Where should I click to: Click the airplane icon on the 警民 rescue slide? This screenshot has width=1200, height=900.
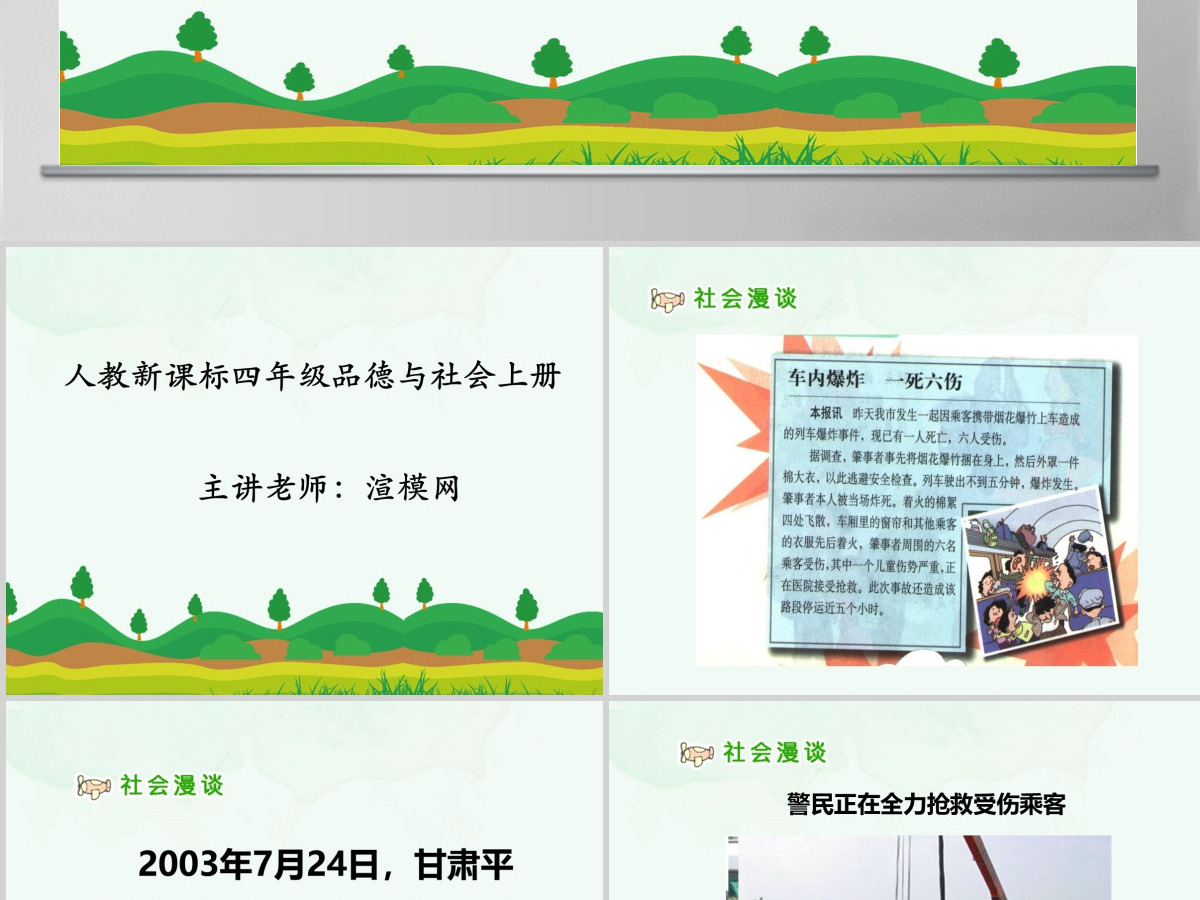point(697,753)
